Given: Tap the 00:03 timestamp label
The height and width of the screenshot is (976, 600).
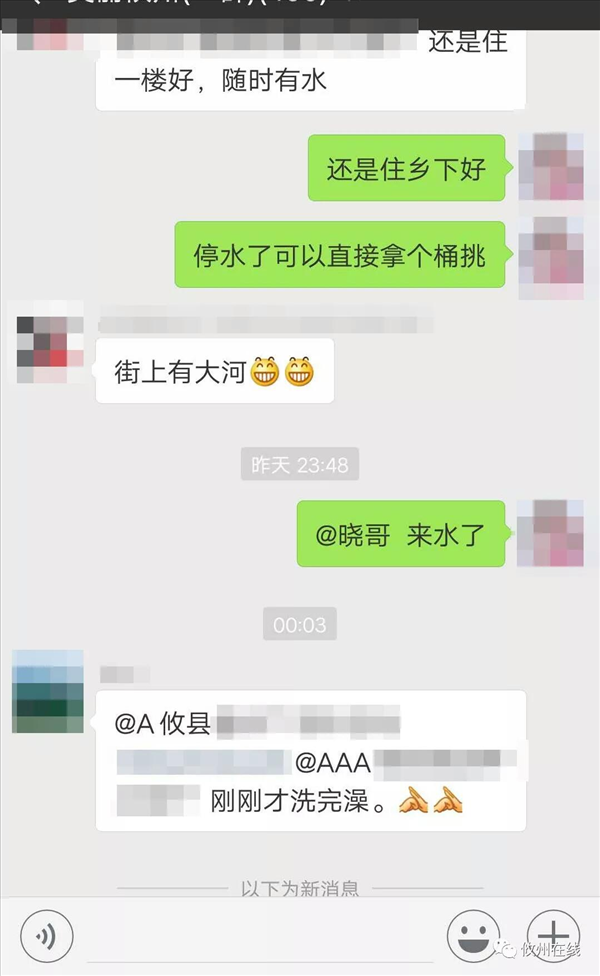Looking at the screenshot, I should [x=300, y=624].
